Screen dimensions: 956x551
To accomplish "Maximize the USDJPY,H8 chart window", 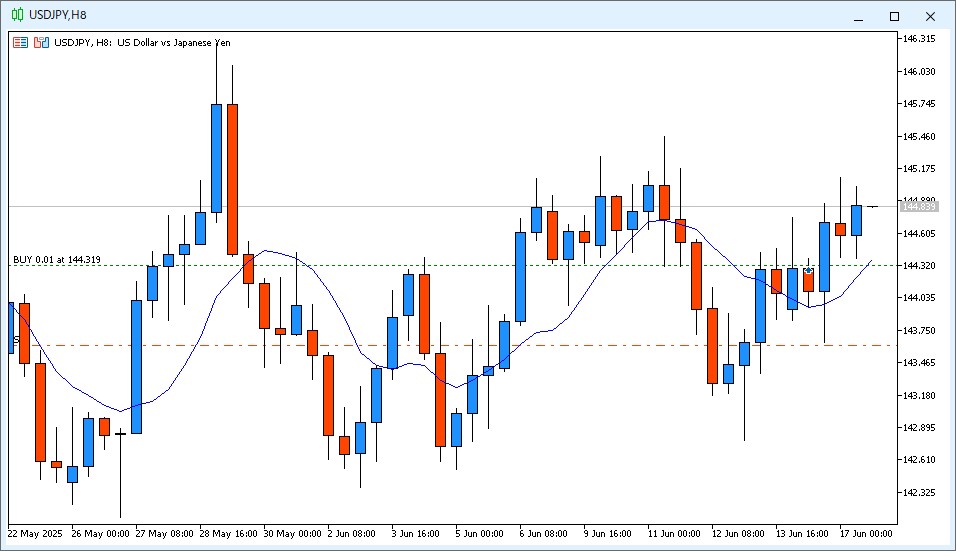I will tap(894, 16).
